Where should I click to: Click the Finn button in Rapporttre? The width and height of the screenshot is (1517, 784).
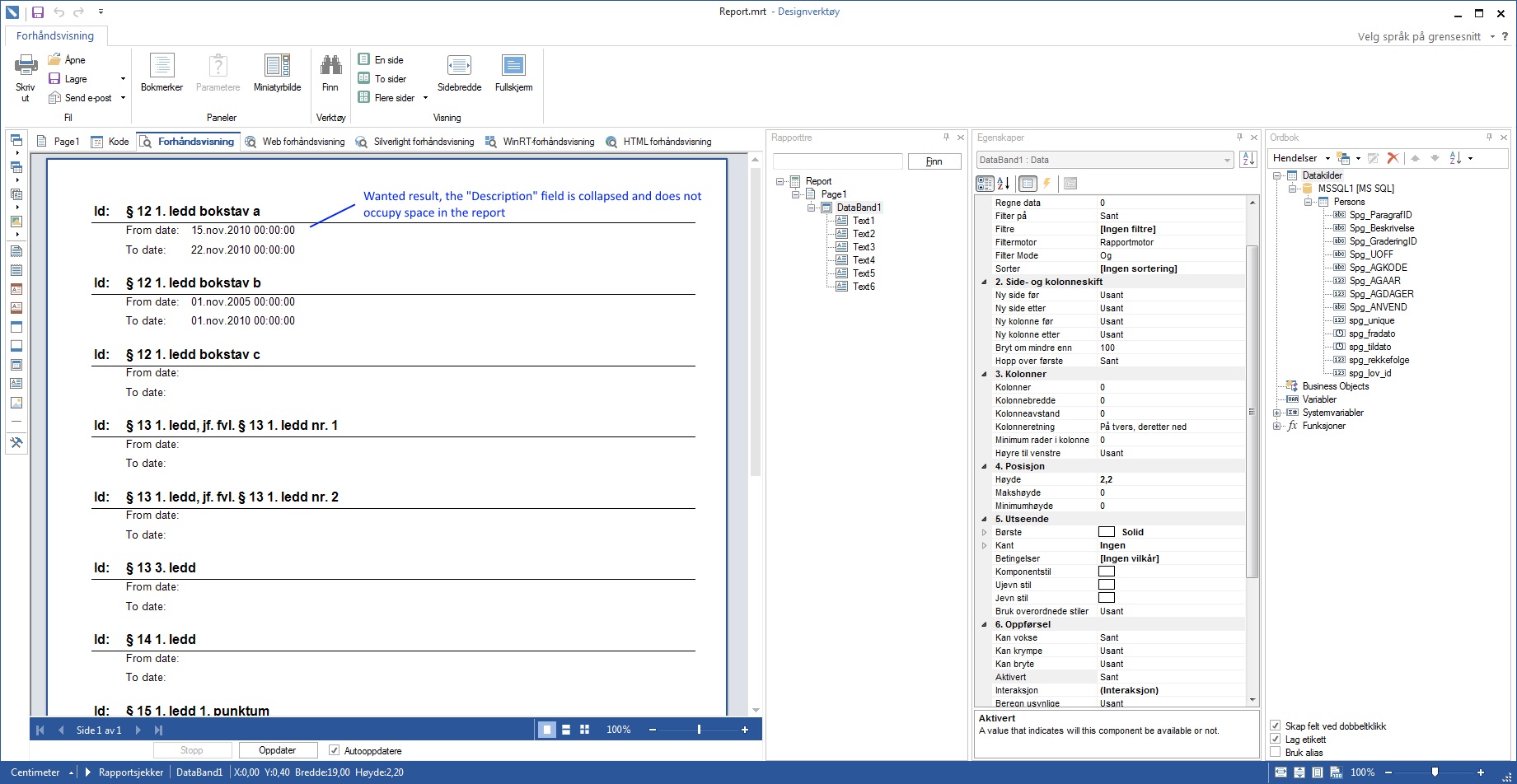(x=934, y=161)
